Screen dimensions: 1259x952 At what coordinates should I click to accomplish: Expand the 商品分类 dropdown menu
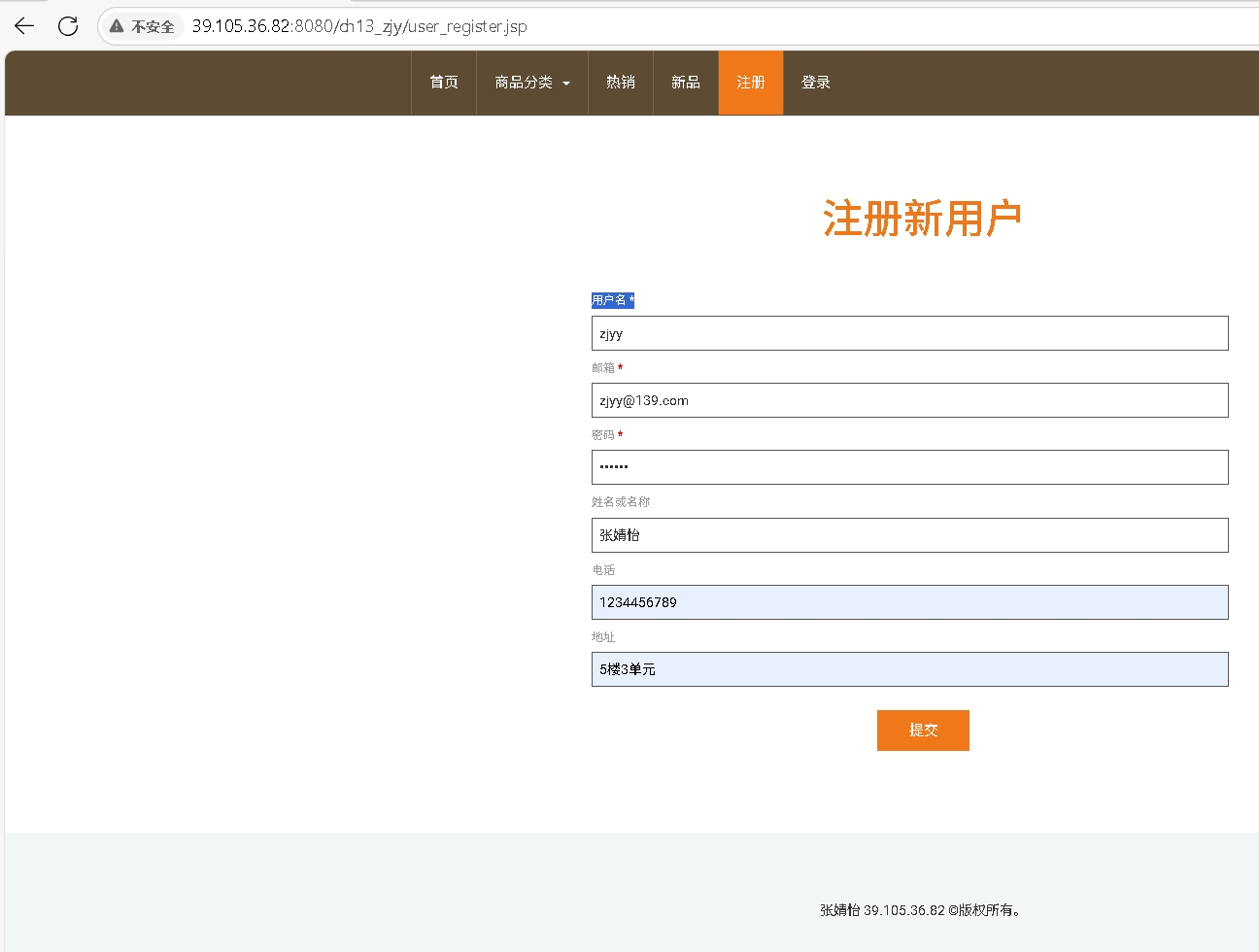531,83
